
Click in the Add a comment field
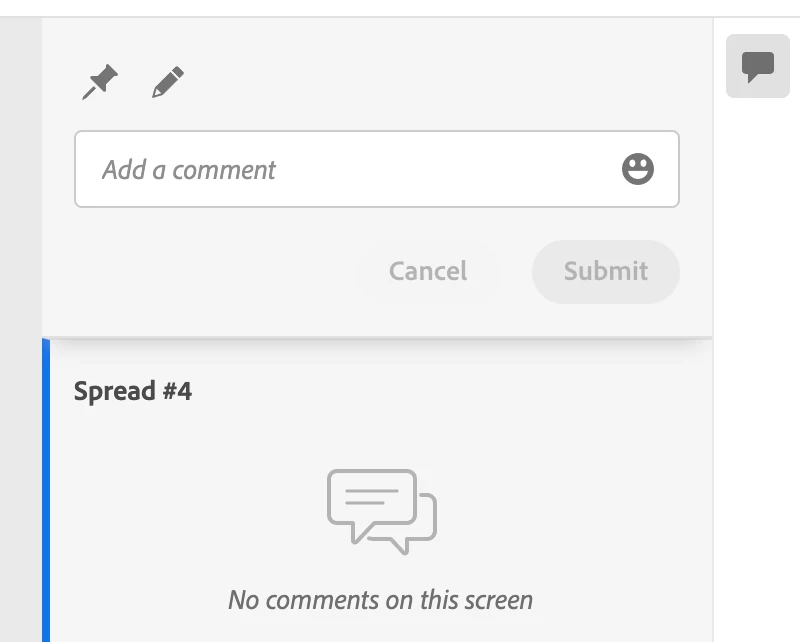point(377,169)
